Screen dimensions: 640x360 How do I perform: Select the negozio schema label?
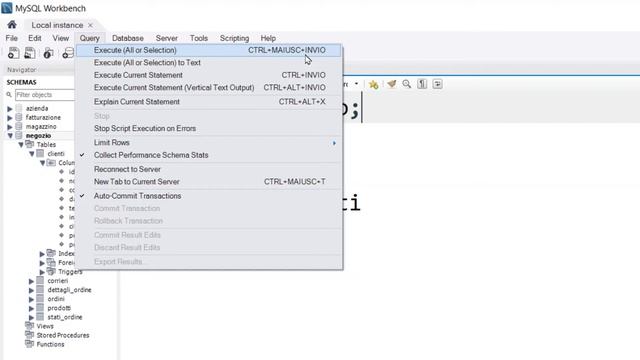pyautogui.click(x=38, y=136)
